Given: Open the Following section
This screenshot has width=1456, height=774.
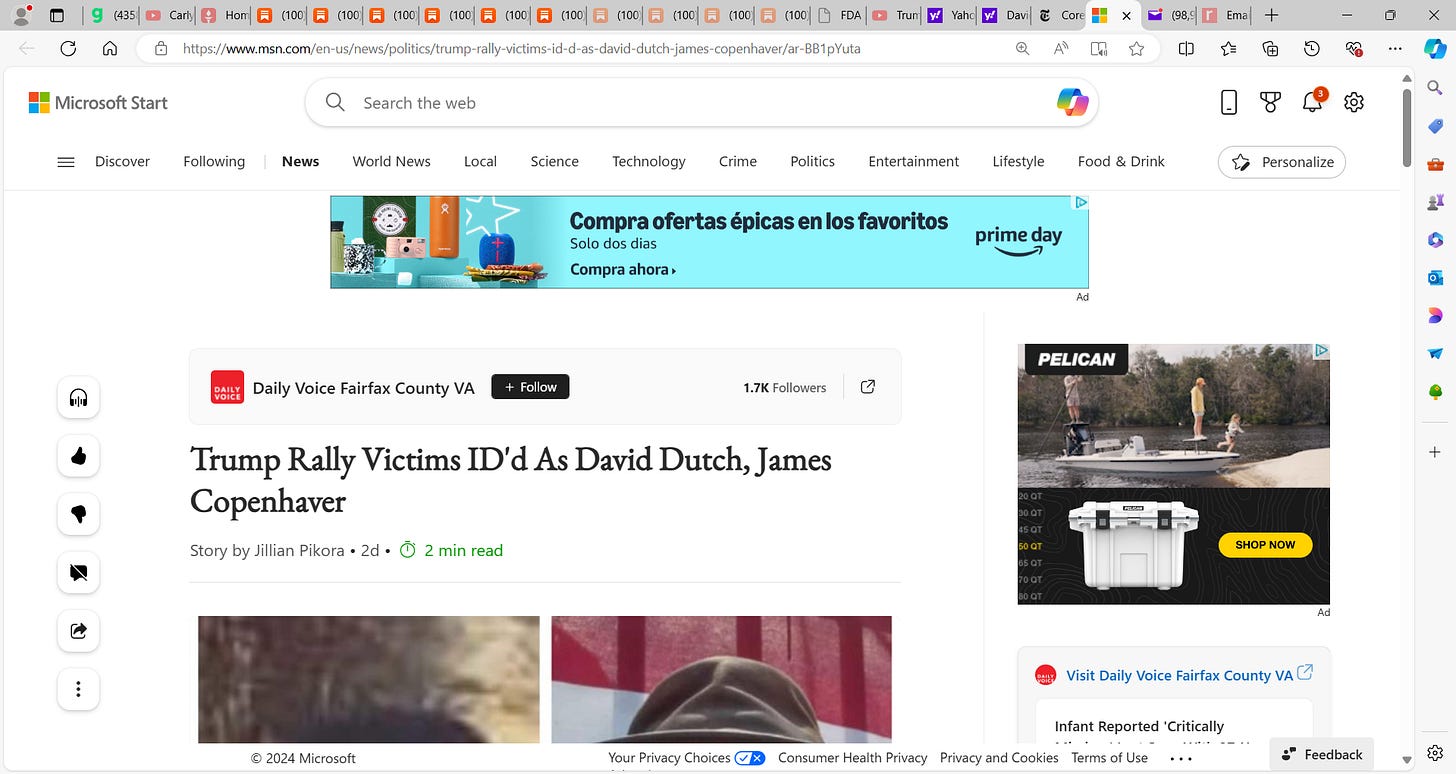Looking at the screenshot, I should point(214,161).
